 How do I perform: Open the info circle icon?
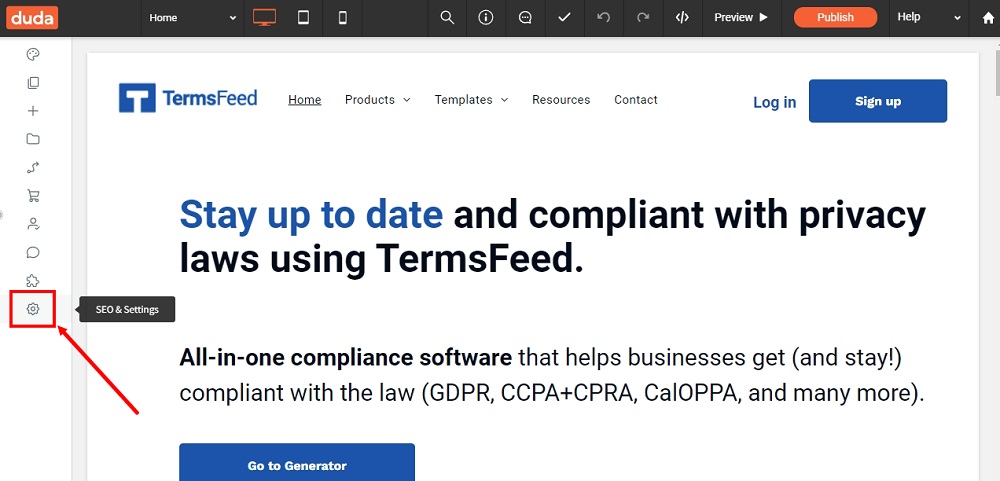tap(486, 18)
